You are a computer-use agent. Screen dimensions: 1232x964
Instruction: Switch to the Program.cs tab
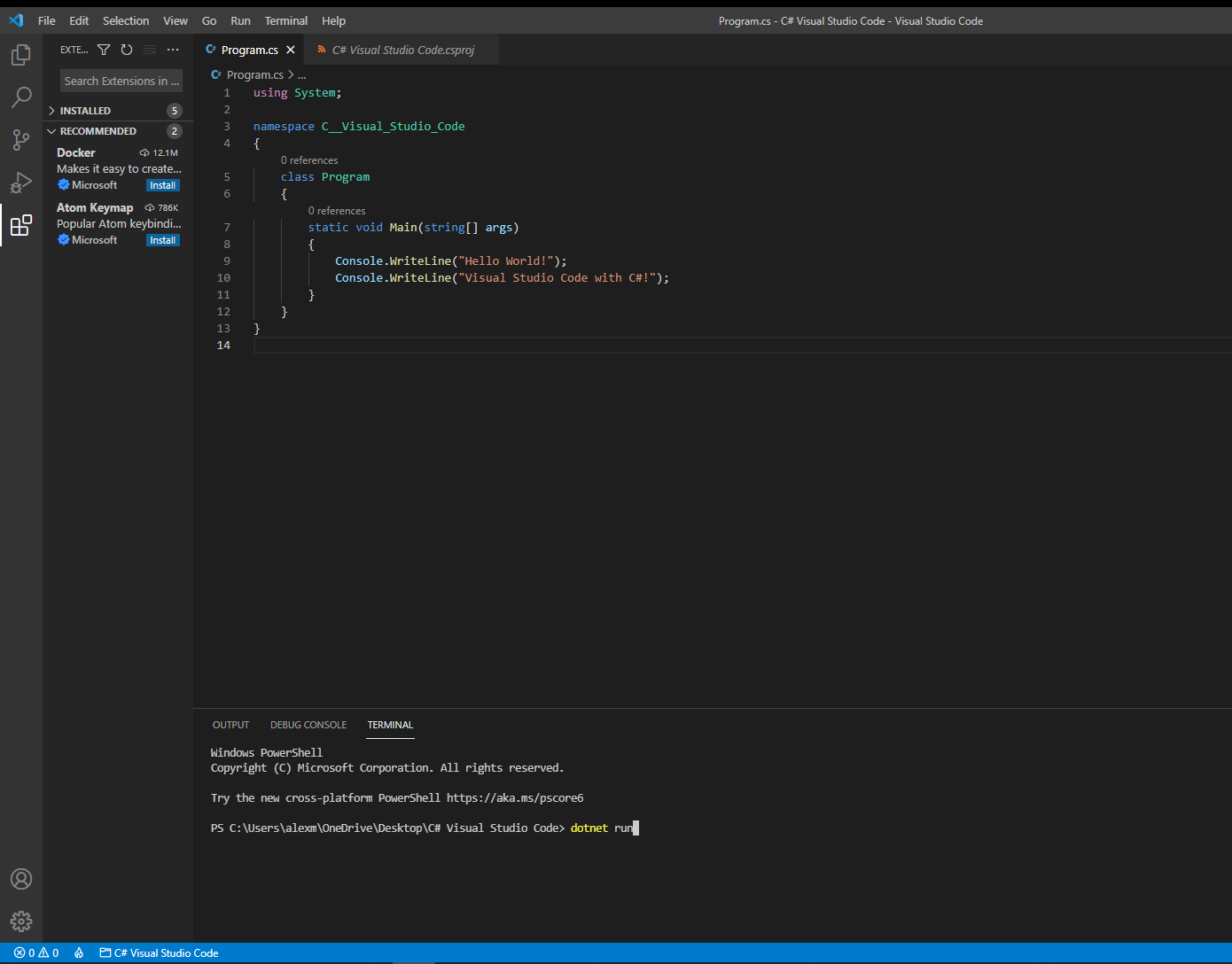click(x=249, y=50)
